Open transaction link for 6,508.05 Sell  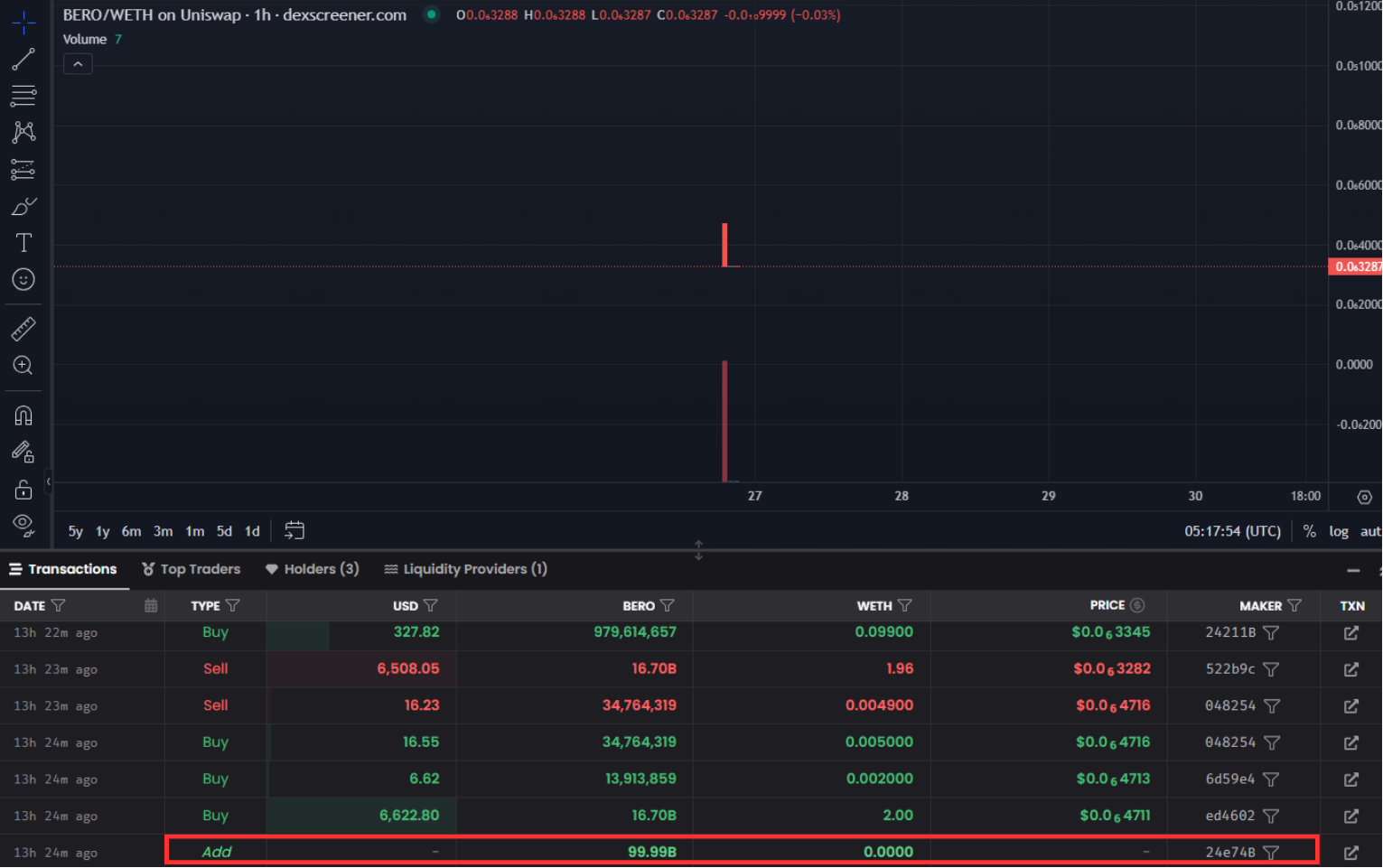(1351, 669)
